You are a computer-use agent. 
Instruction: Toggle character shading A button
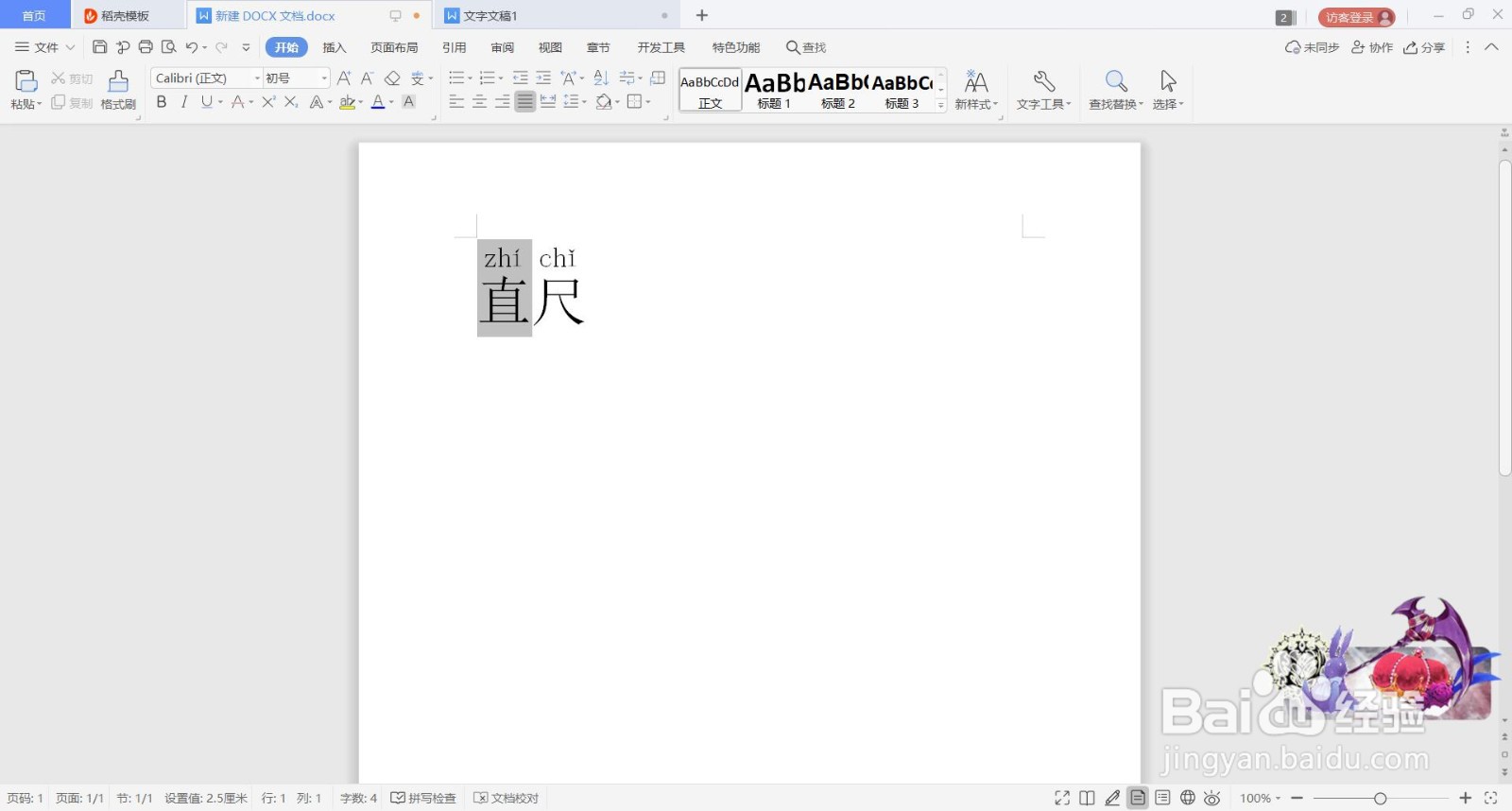point(409,102)
